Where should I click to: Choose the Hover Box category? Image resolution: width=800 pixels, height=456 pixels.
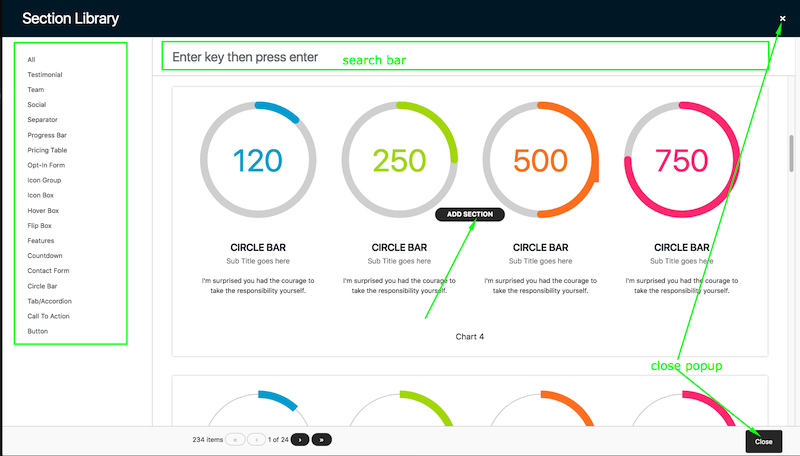43,211
